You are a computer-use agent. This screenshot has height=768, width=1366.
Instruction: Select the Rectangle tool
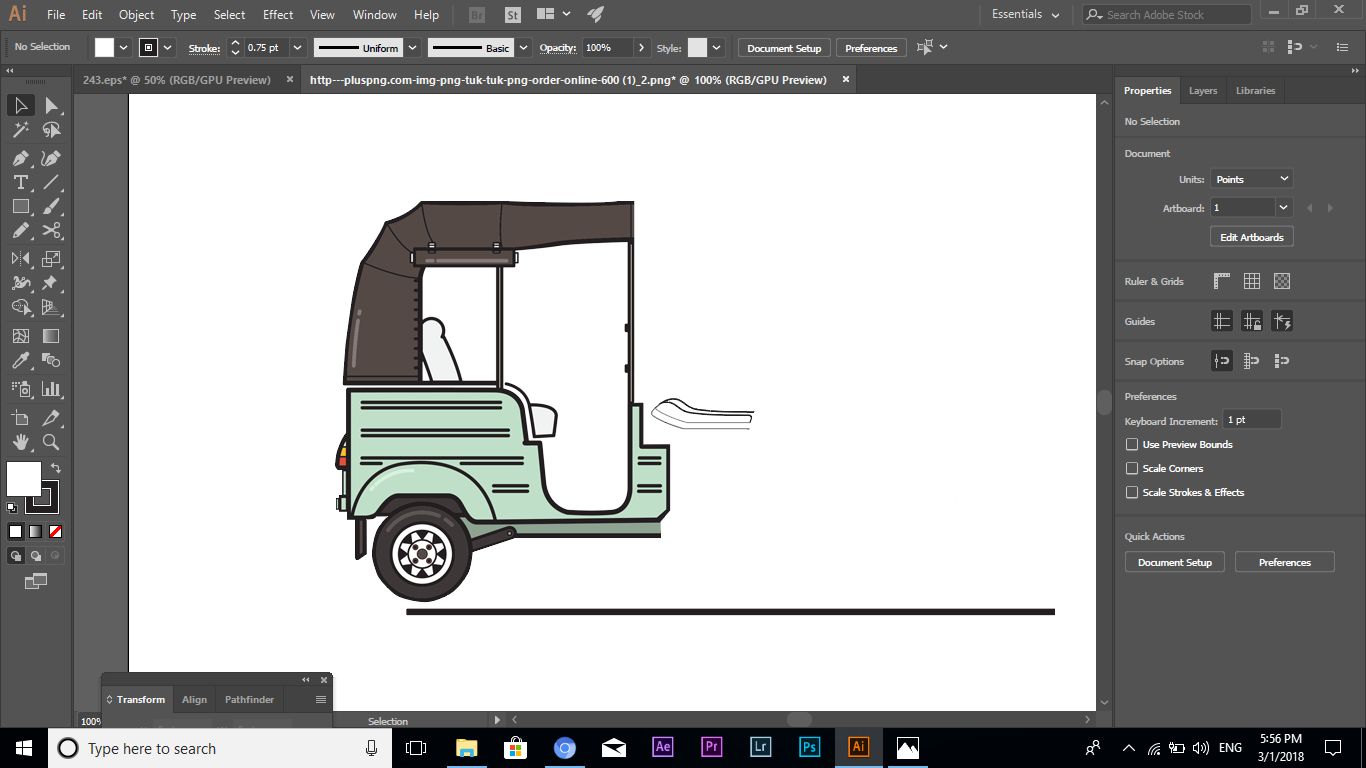(x=20, y=207)
